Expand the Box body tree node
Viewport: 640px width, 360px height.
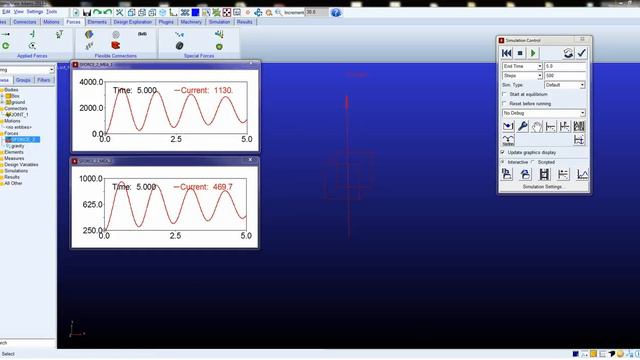[2, 96]
